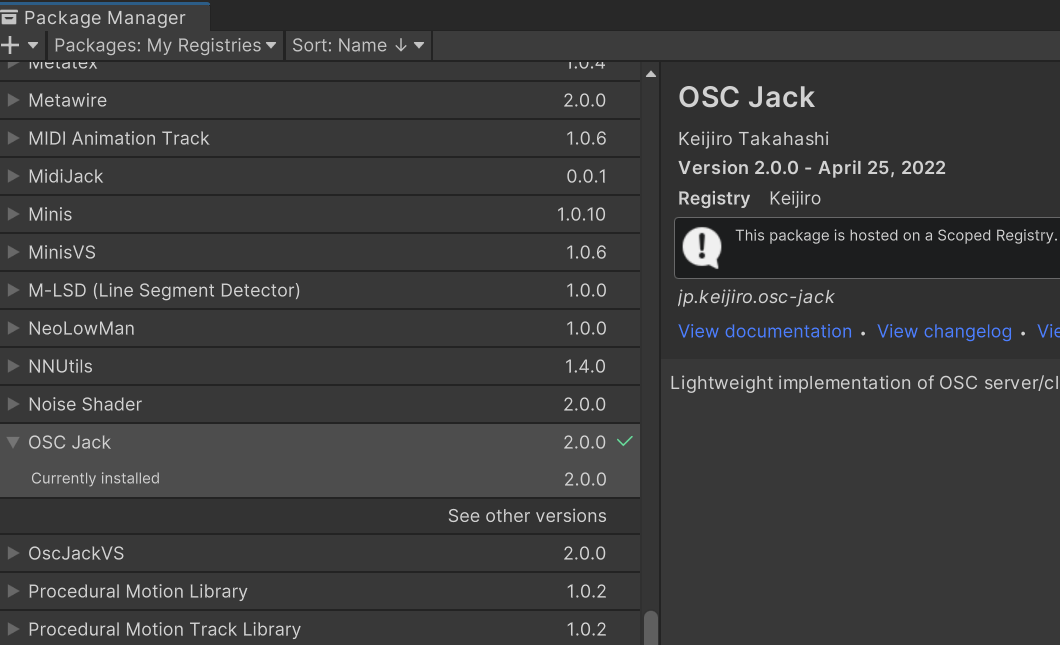Click the add package plus icon

point(11,45)
